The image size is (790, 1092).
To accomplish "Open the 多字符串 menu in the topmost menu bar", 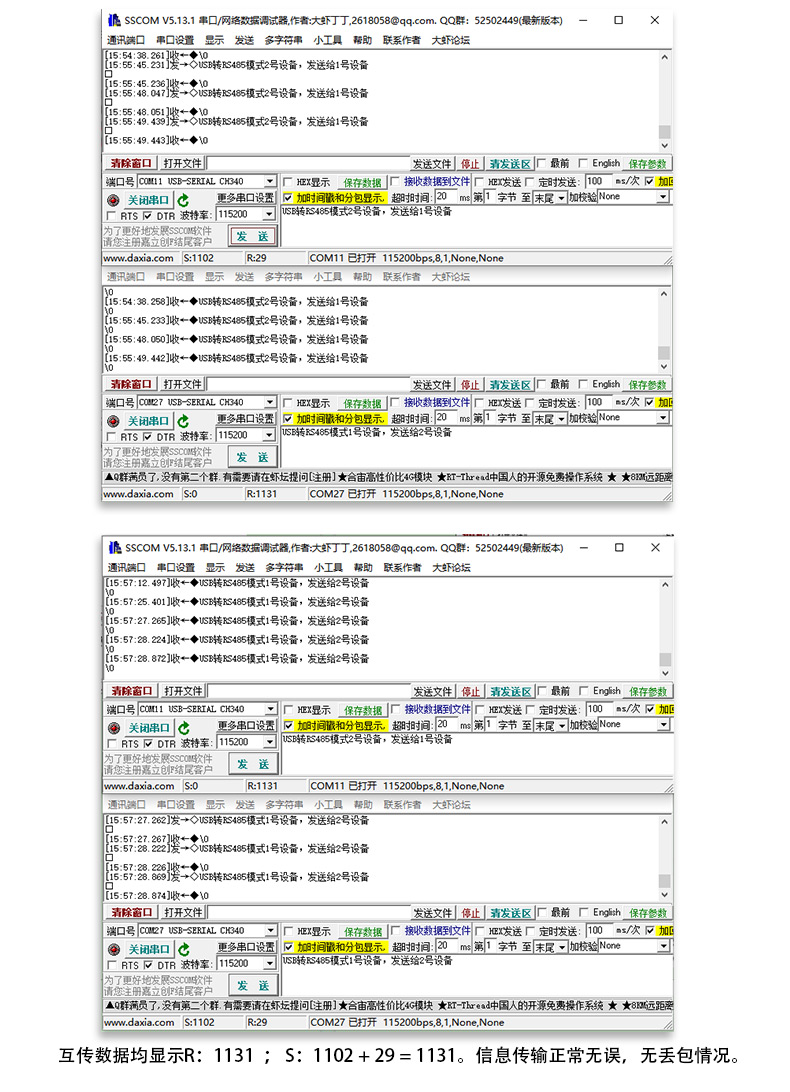I will coord(283,40).
